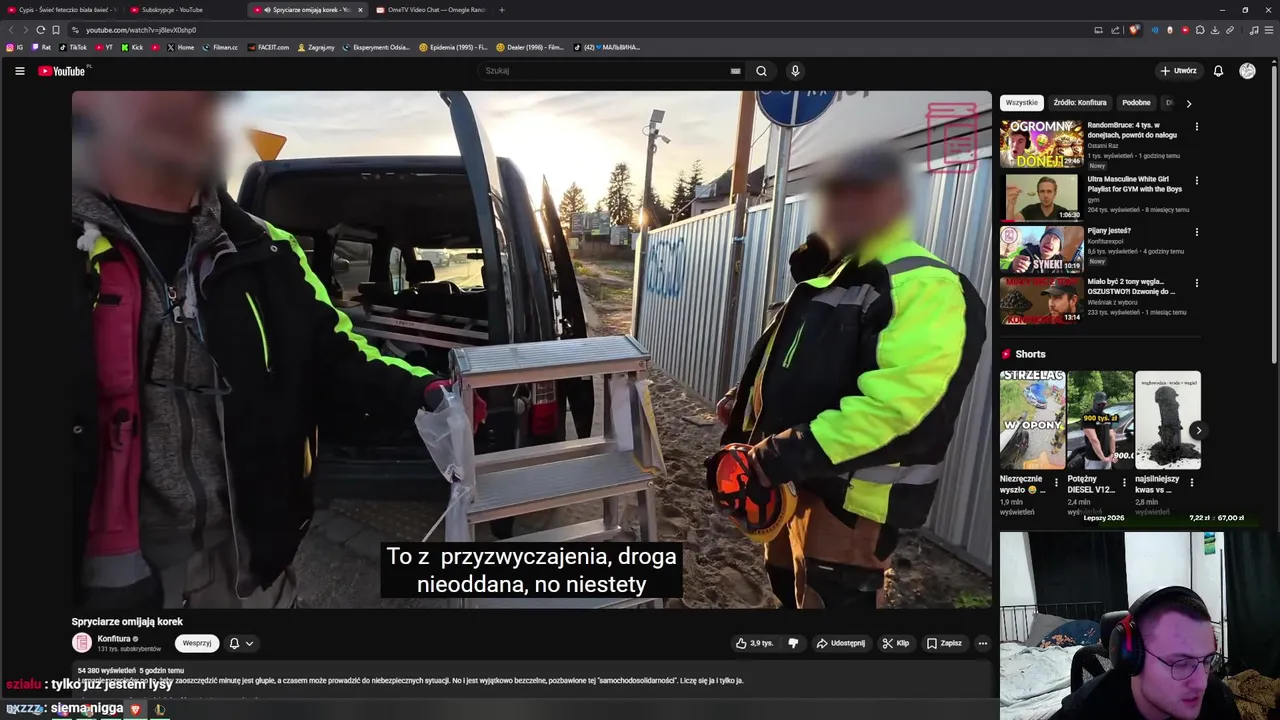
Task: Click the page vertical scrollbar
Action: click(x=1275, y=210)
